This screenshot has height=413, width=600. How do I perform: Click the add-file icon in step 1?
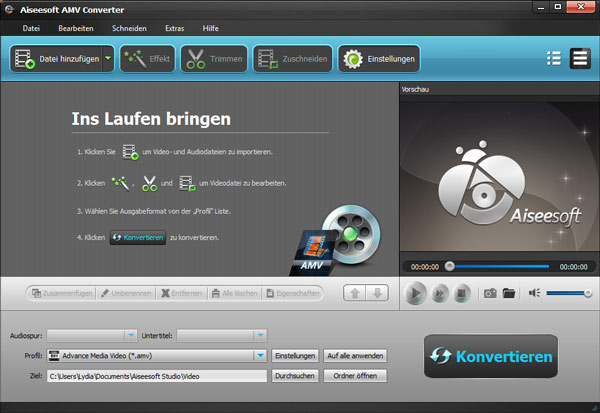coord(130,152)
